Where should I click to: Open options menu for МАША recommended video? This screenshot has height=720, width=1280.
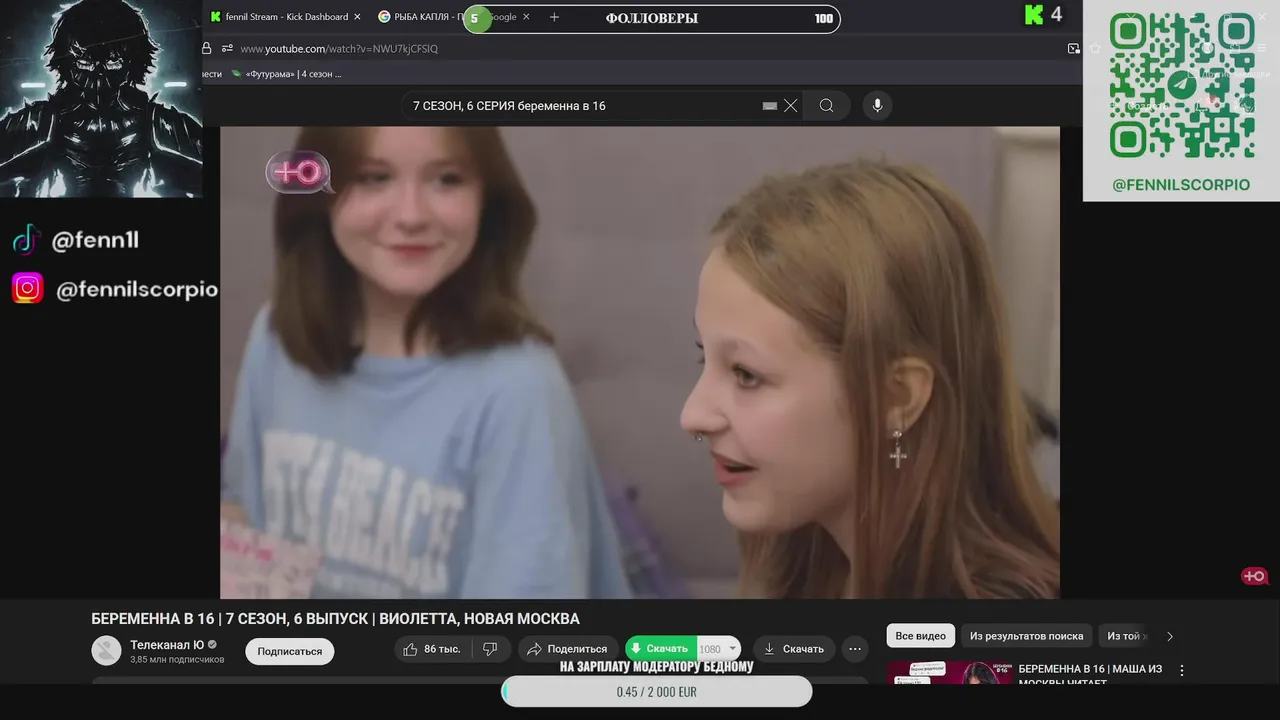[1182, 671]
